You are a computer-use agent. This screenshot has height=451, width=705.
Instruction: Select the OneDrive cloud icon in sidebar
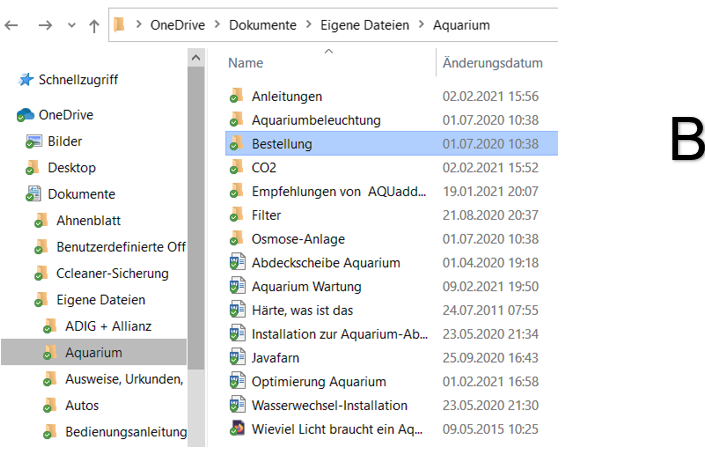pos(25,115)
